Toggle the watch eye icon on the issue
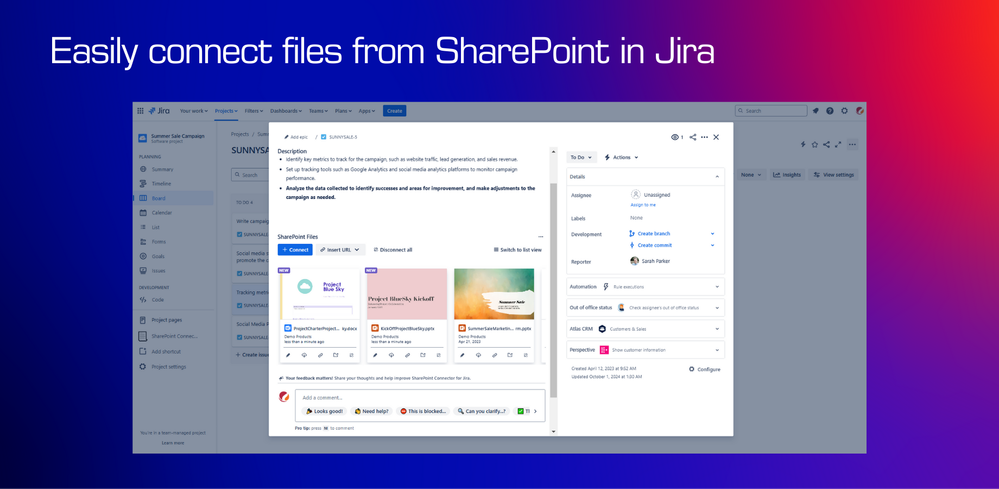This screenshot has height=489, width=999. (x=677, y=137)
